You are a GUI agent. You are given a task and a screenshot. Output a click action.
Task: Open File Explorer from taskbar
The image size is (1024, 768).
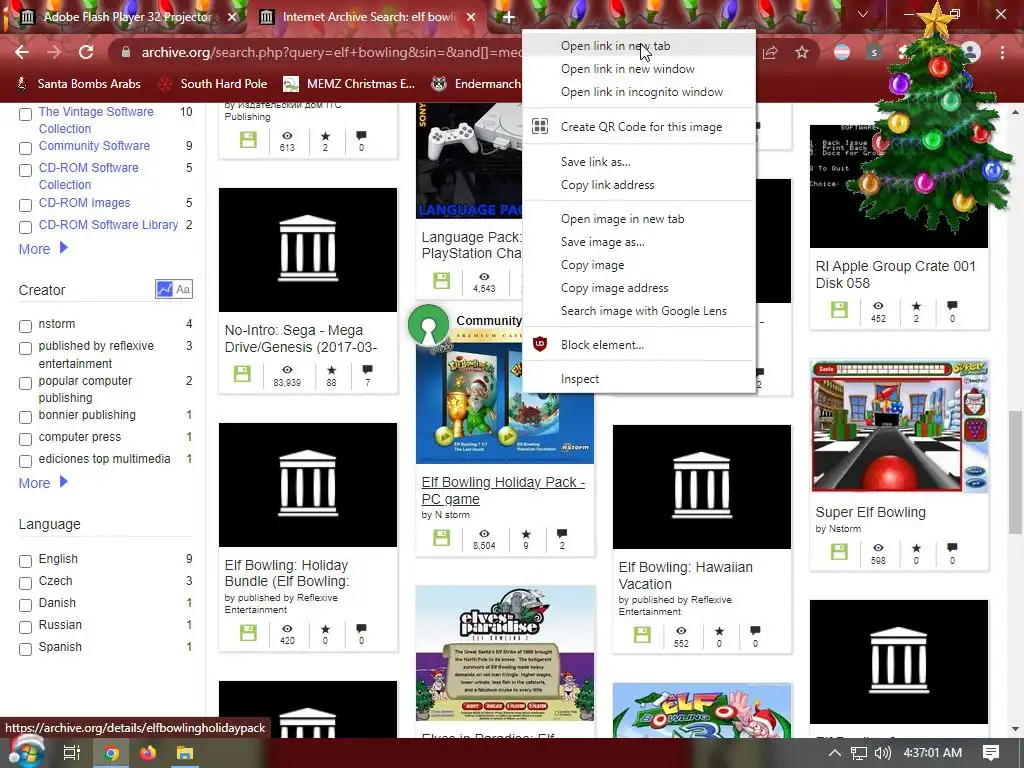pos(185,753)
